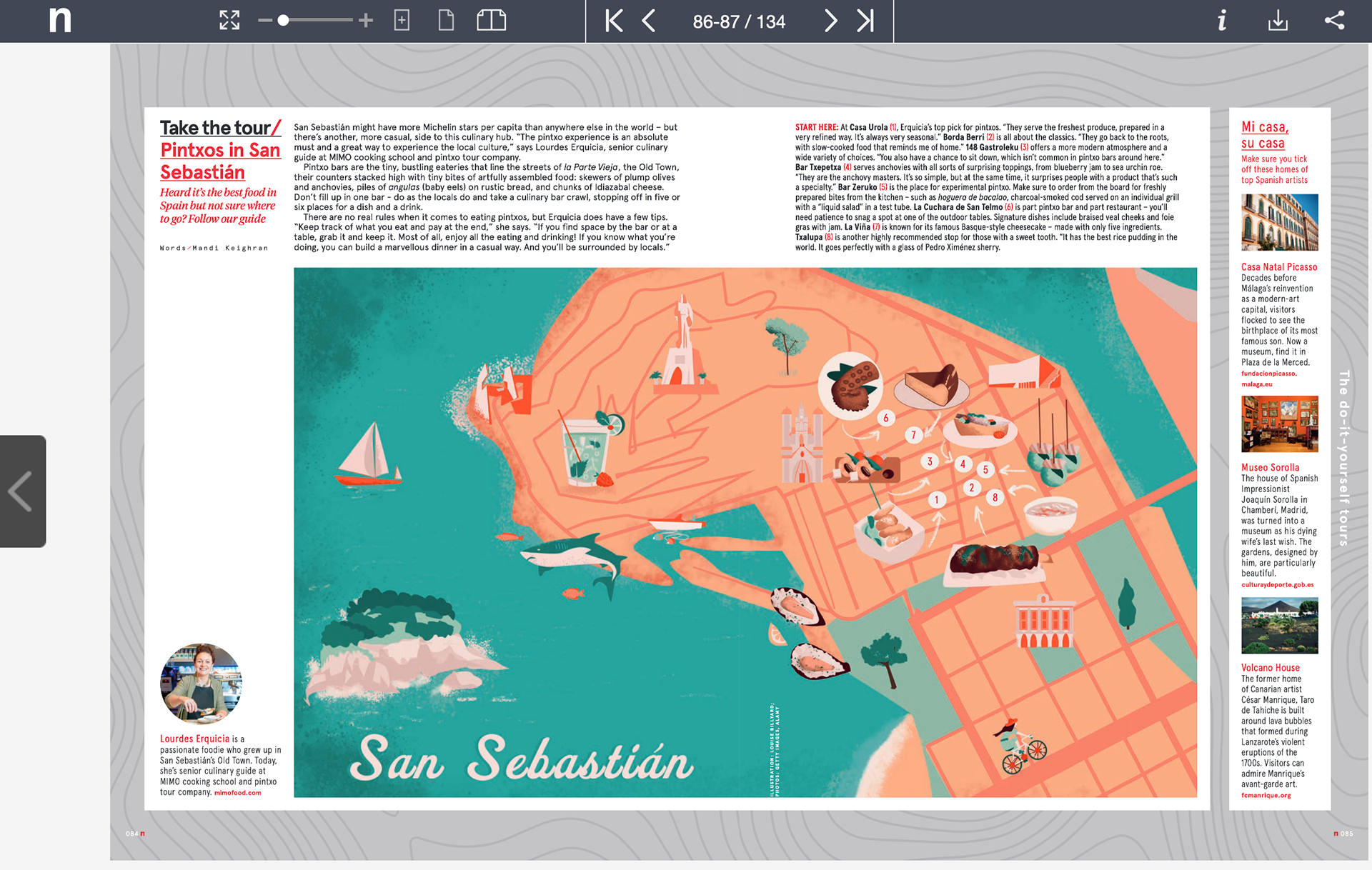Switch to double page spread view
Image resolution: width=1372 pixels, height=870 pixels.
click(x=491, y=20)
